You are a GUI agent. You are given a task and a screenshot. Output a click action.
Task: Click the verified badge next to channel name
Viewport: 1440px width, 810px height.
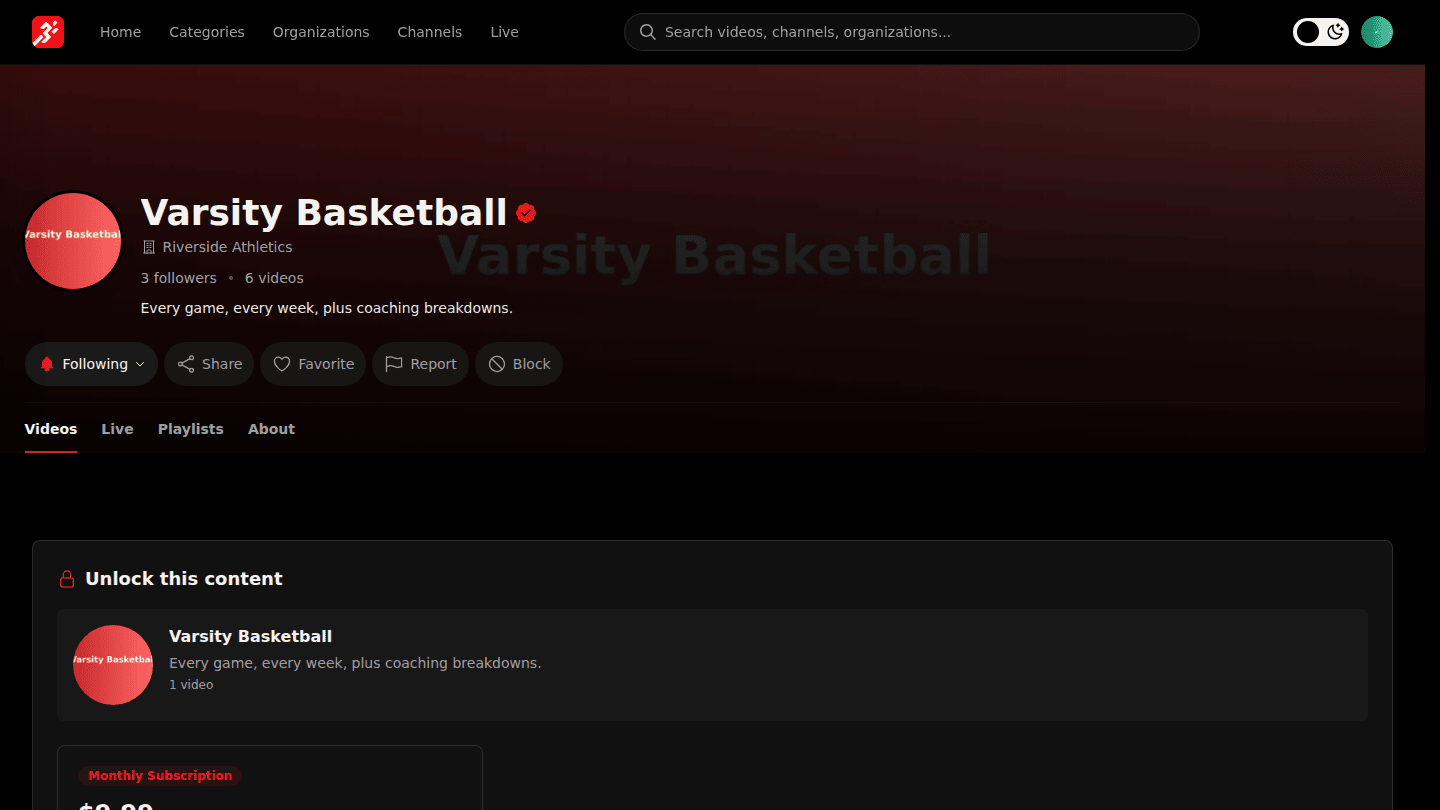(526, 212)
